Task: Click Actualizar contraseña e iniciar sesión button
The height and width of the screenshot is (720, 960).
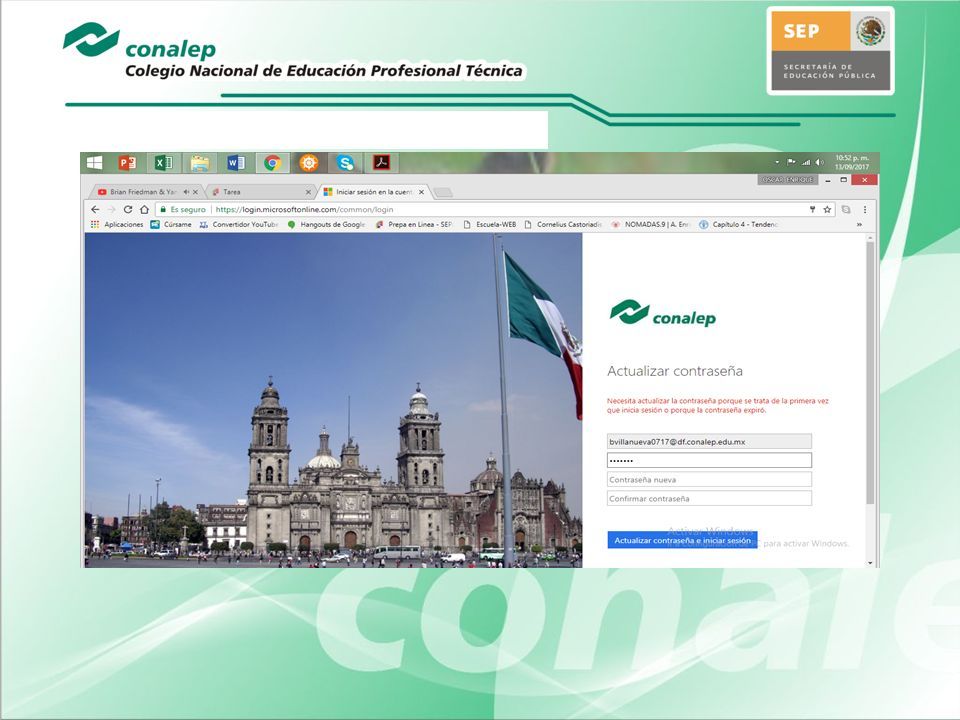Action: (x=682, y=540)
